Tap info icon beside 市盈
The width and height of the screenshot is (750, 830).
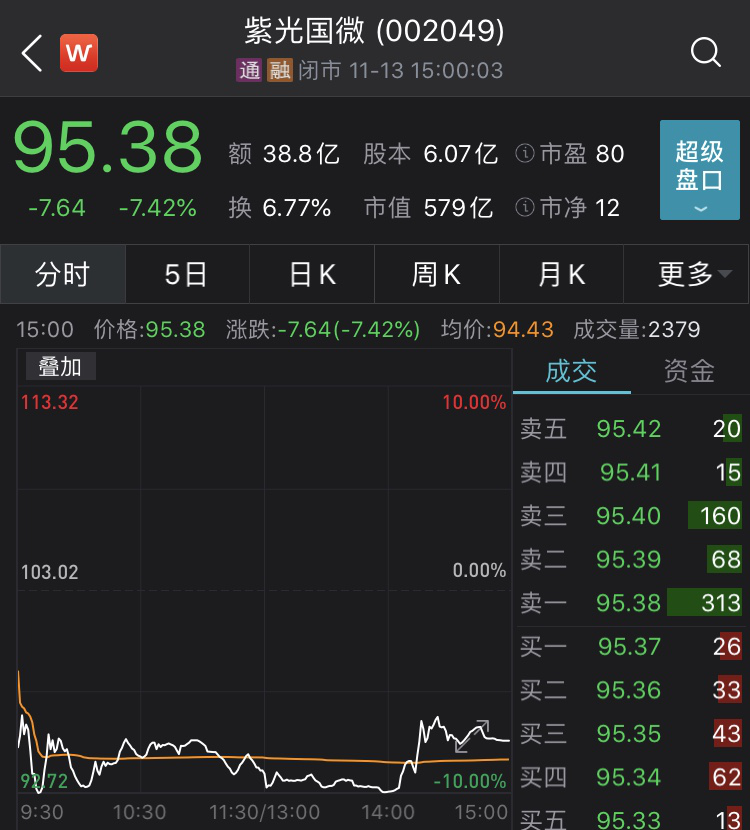point(525,154)
